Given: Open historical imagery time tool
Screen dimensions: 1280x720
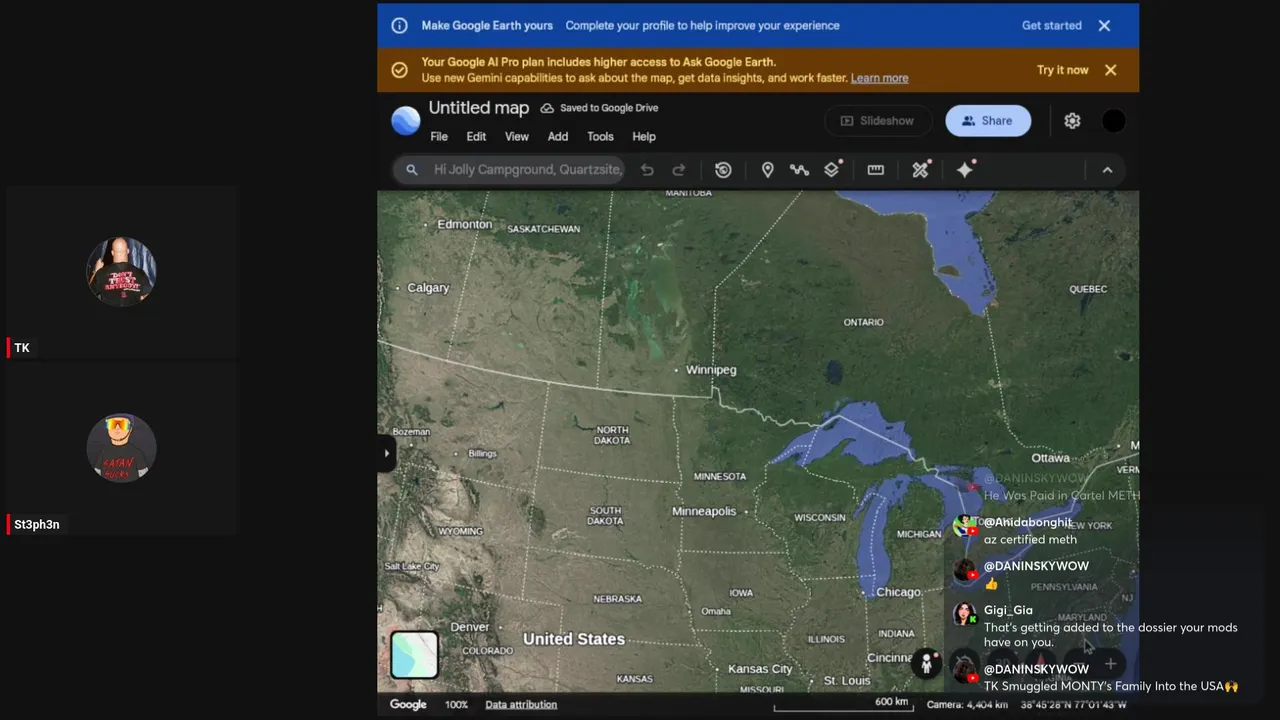Looking at the screenshot, I should coord(723,170).
